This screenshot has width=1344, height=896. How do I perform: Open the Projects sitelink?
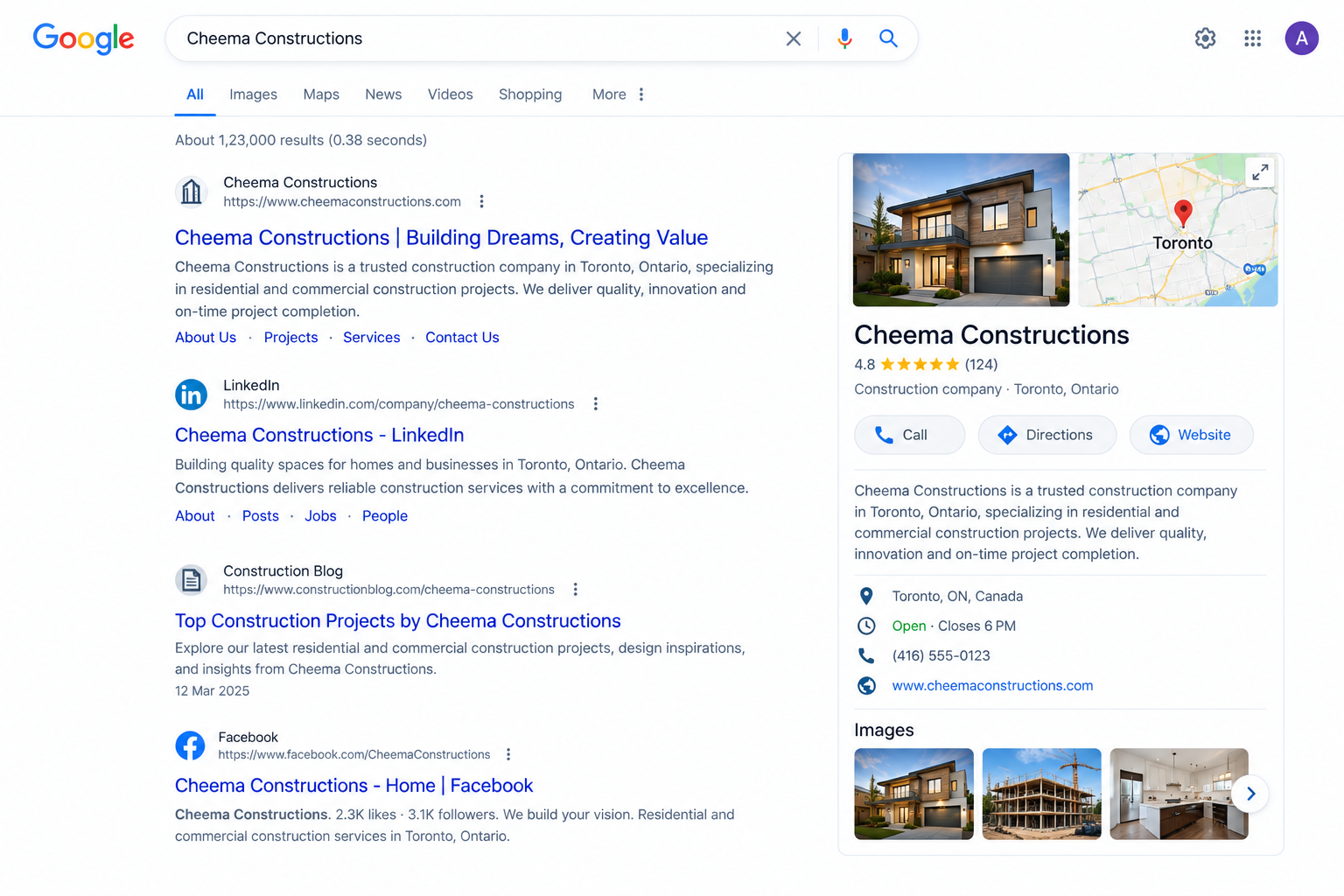[290, 338]
